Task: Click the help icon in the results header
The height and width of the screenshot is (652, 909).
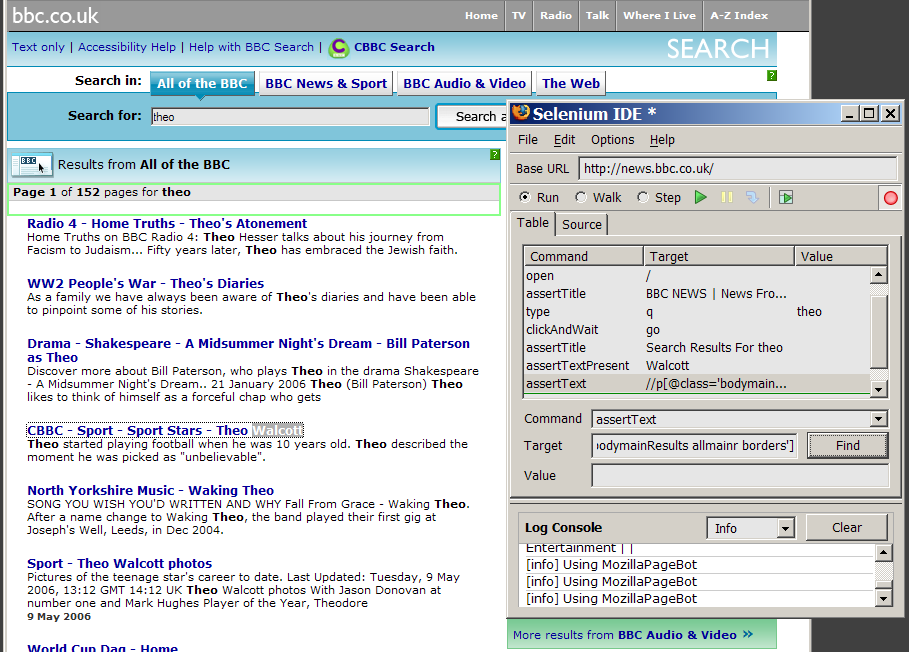Action: click(495, 154)
